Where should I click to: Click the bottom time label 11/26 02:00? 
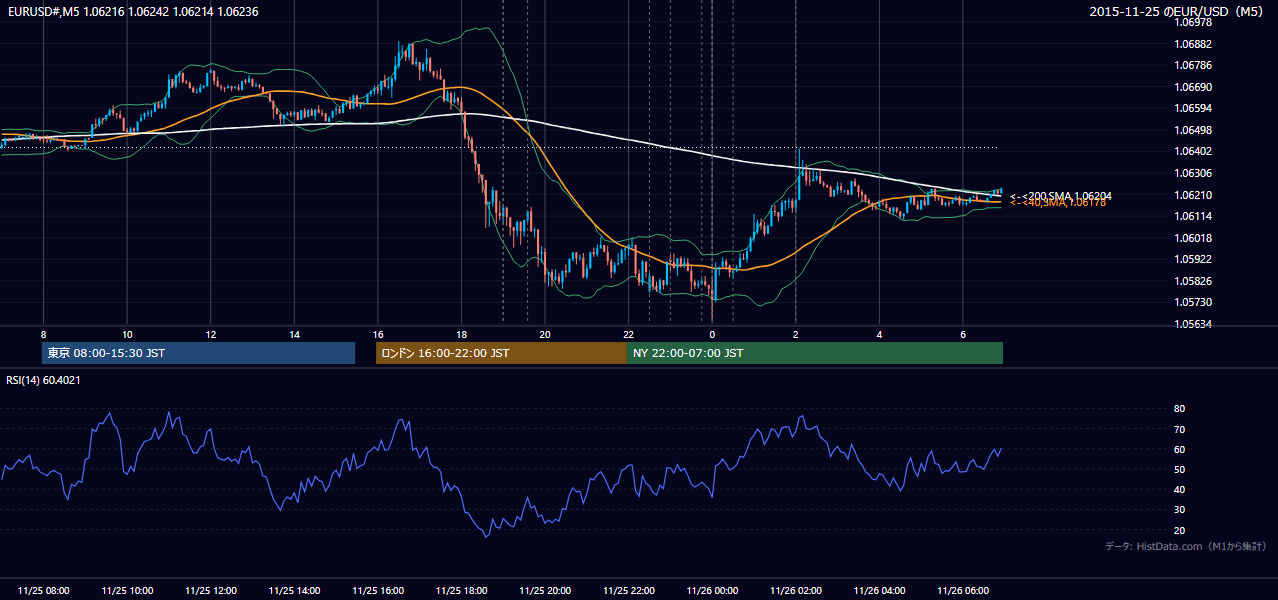[x=796, y=591]
